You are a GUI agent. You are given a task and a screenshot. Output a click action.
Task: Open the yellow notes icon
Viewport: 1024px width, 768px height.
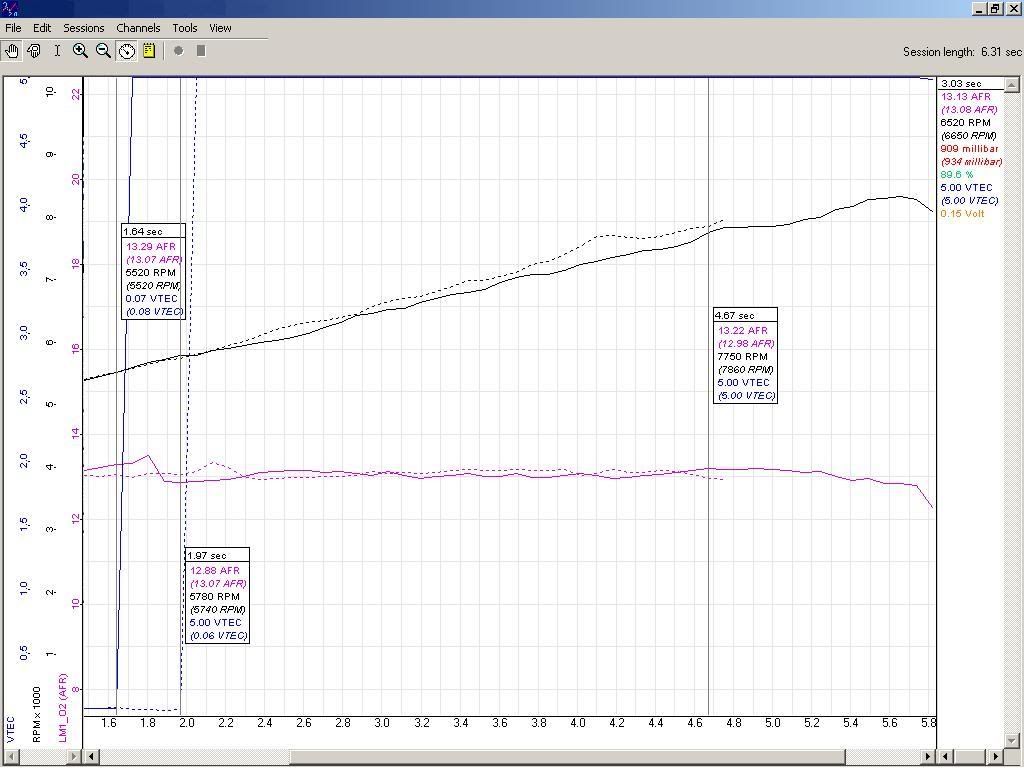coord(149,51)
